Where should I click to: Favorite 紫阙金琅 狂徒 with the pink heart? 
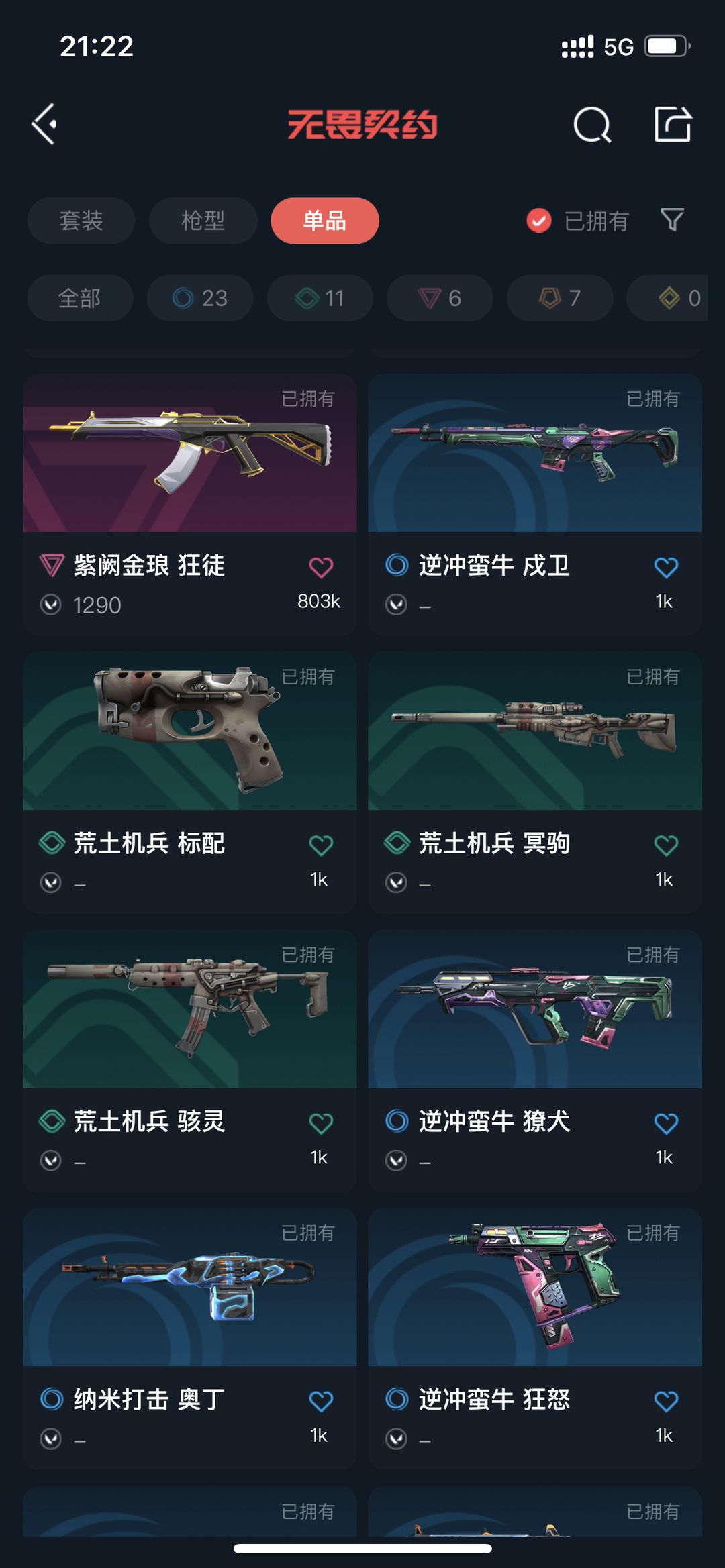click(321, 568)
